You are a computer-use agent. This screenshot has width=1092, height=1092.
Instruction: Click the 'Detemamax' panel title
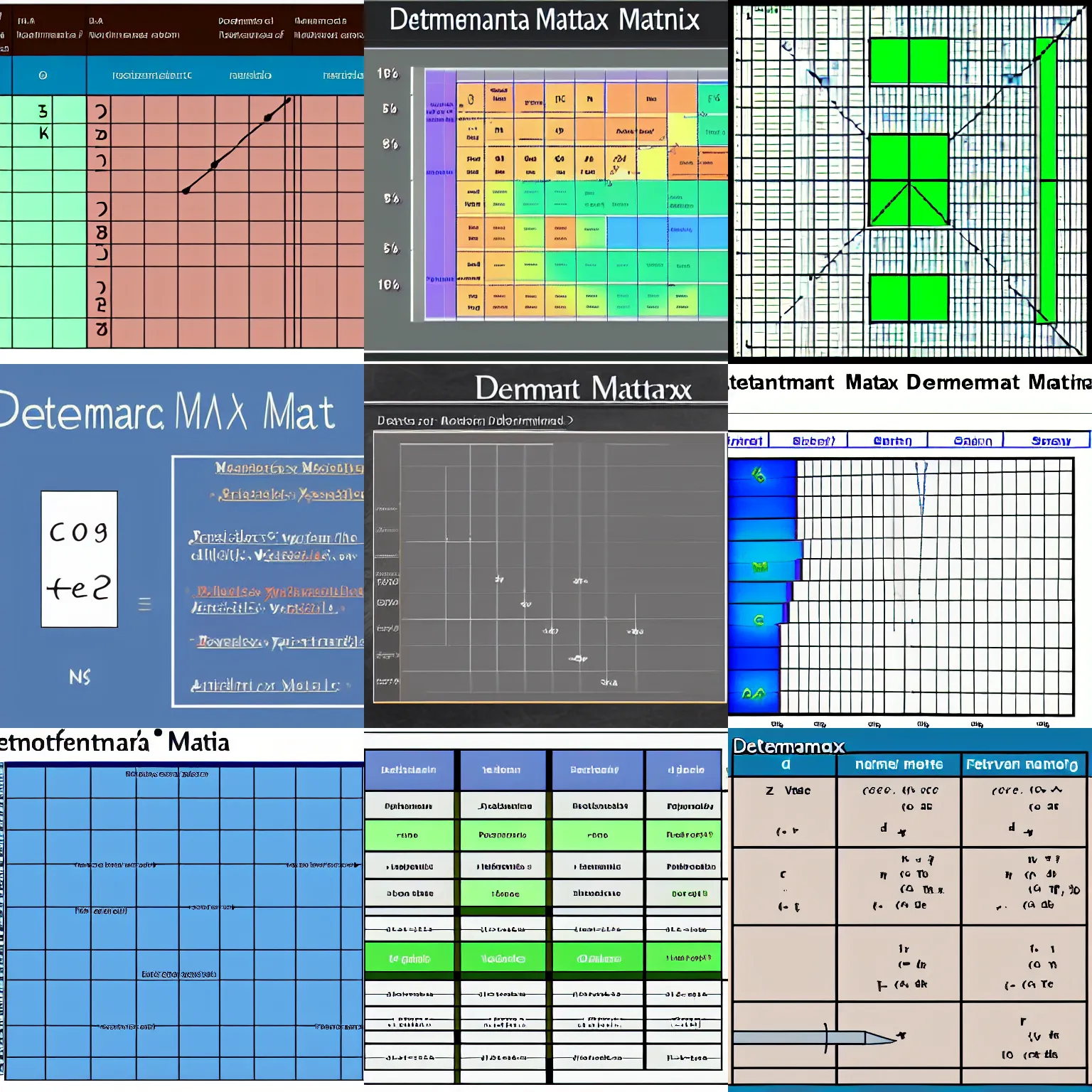pos(788,746)
